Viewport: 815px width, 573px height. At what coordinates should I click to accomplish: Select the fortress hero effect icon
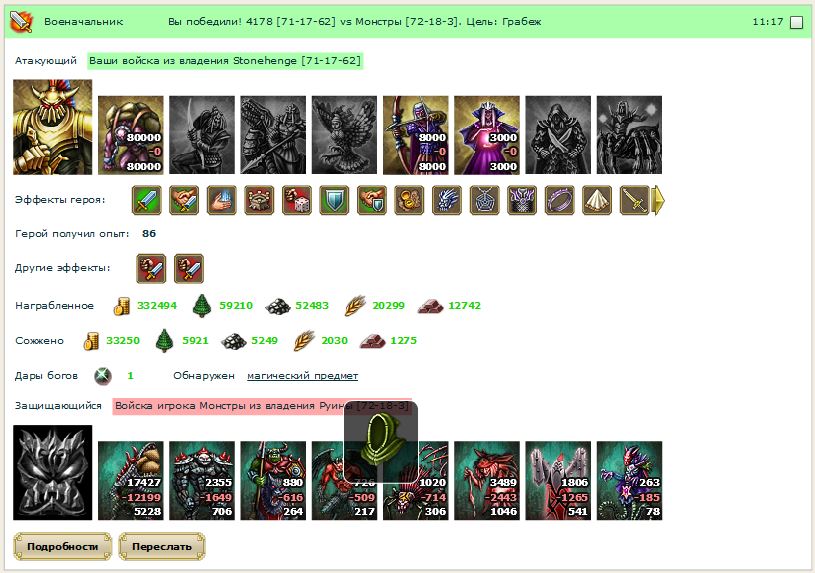click(x=259, y=200)
